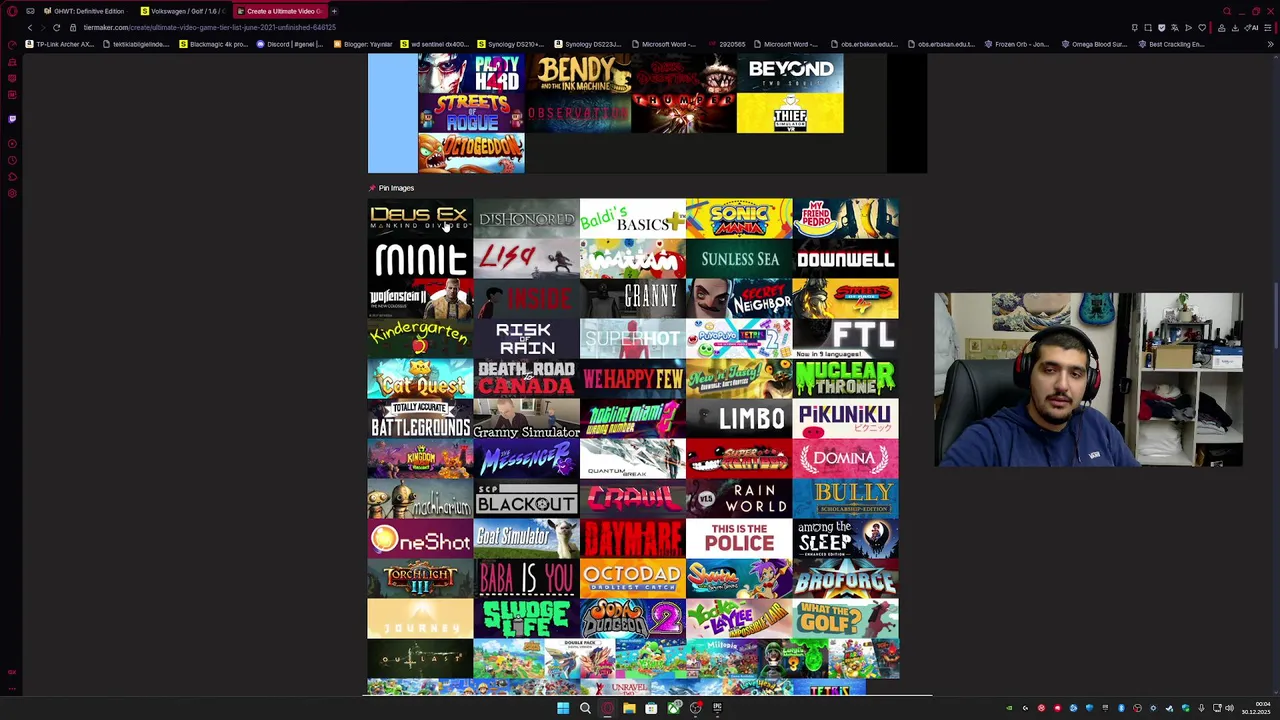Image resolution: width=1280 pixels, height=720 pixels.
Task: Open the Blogger: Yayınlar bookmark
Action: point(363,44)
